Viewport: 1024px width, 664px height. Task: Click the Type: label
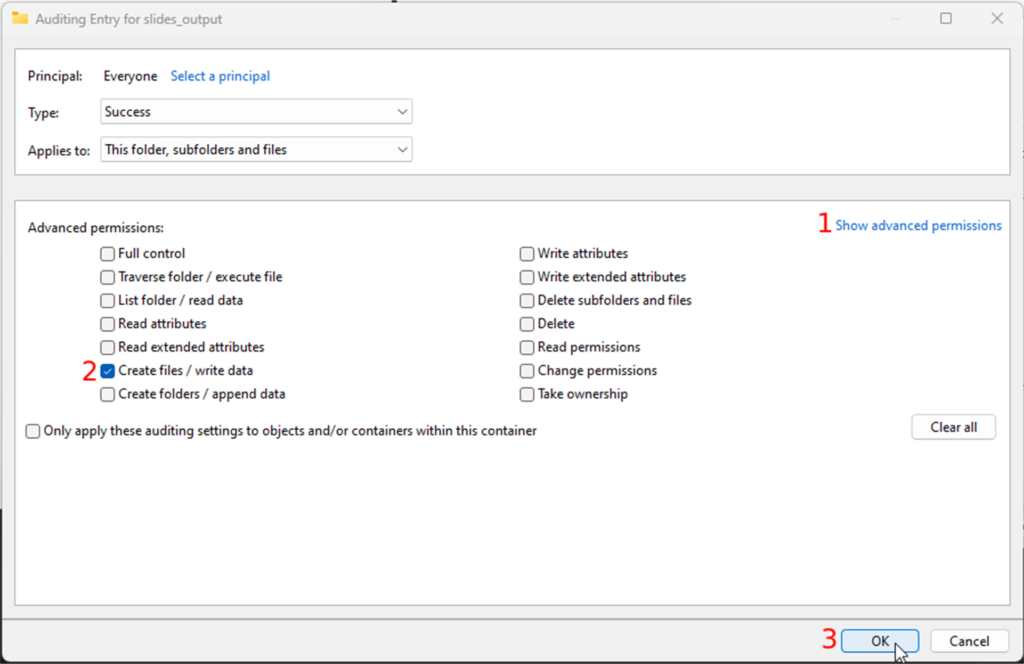pyautogui.click(x=43, y=113)
